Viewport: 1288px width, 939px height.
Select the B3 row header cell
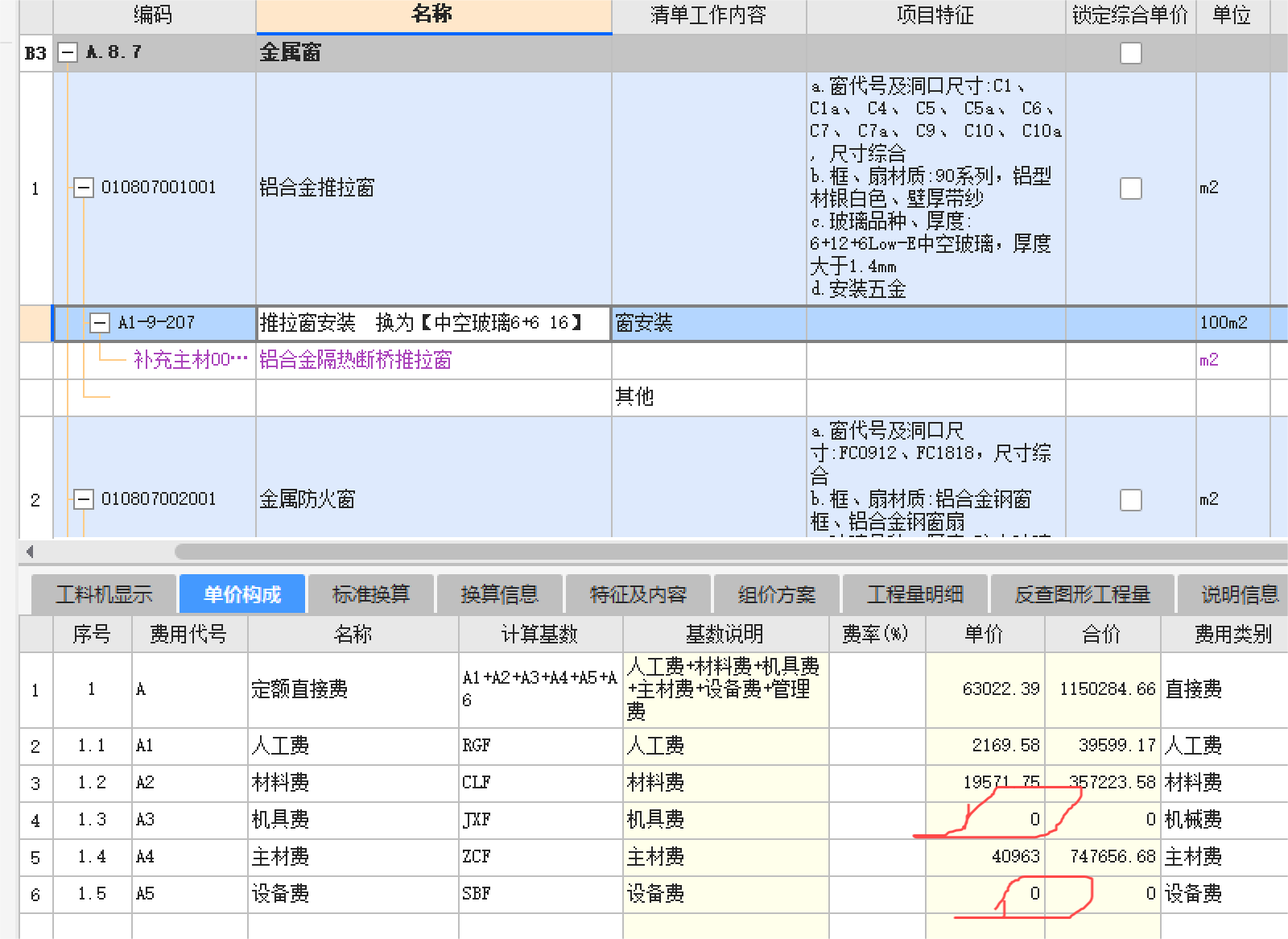coord(35,53)
